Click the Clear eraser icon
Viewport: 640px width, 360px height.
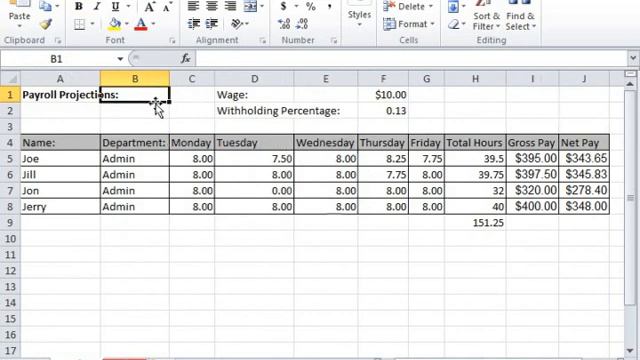coord(453,24)
